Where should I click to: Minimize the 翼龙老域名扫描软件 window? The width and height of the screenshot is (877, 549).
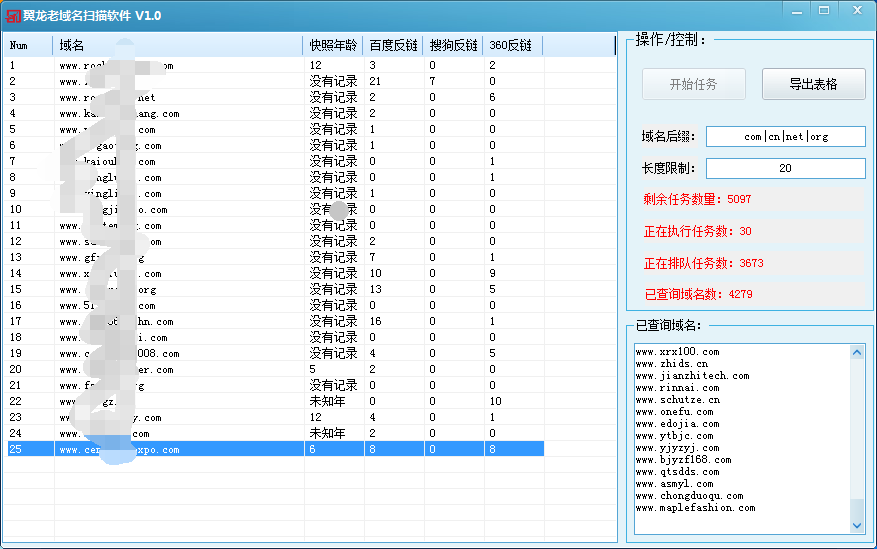pyautogui.click(x=797, y=10)
